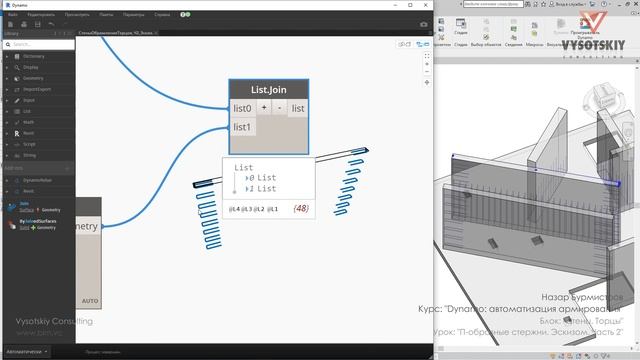This screenshot has width=640, height=360.
Task: Export workspace as image camera icon
Action: pyautogui.click(x=424, y=24)
